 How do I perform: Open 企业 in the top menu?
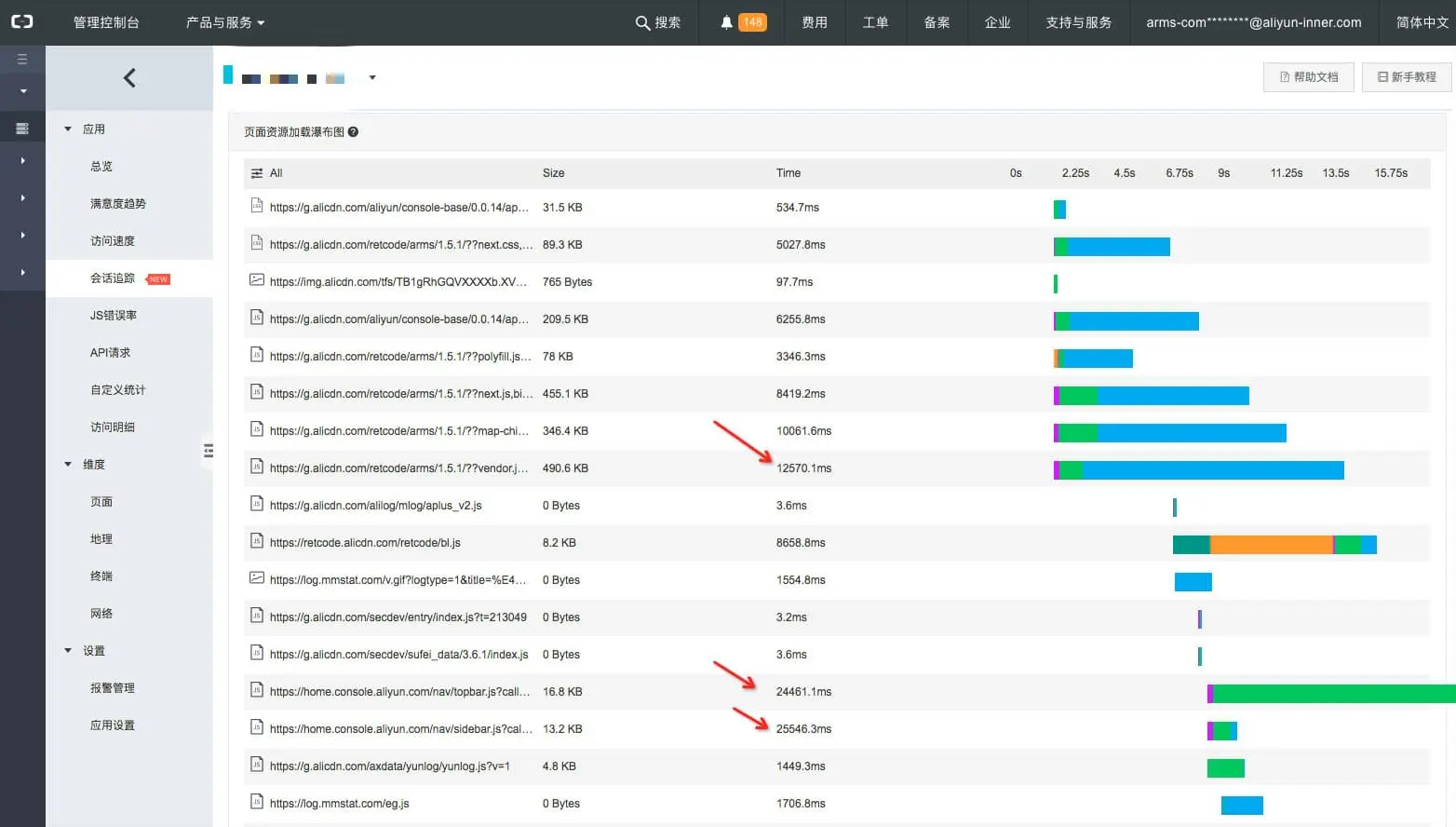(x=997, y=22)
